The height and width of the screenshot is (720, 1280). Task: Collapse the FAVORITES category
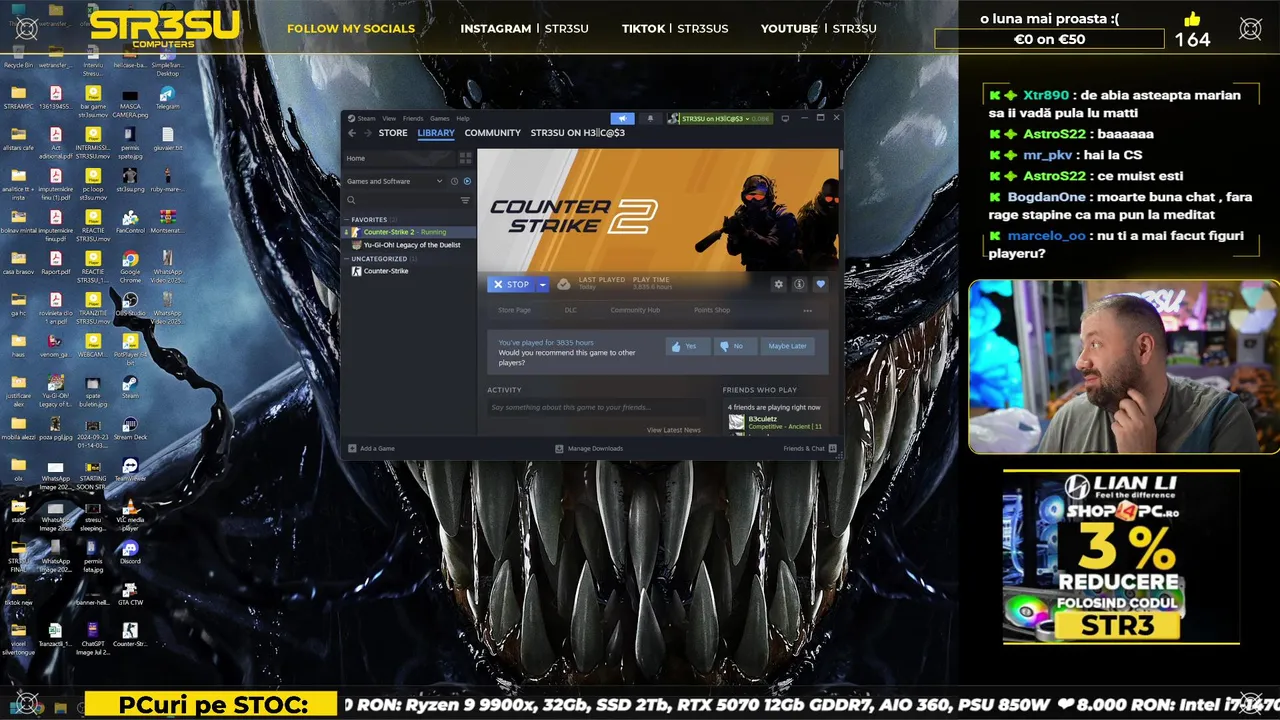pos(367,219)
